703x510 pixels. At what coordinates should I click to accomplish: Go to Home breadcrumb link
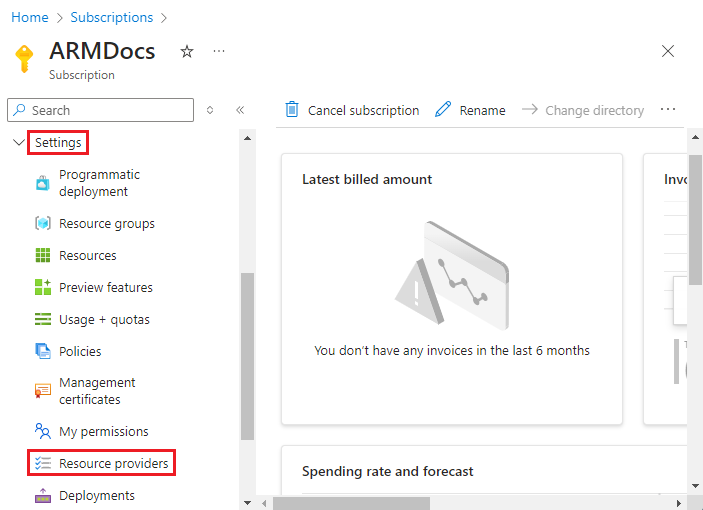click(x=30, y=17)
